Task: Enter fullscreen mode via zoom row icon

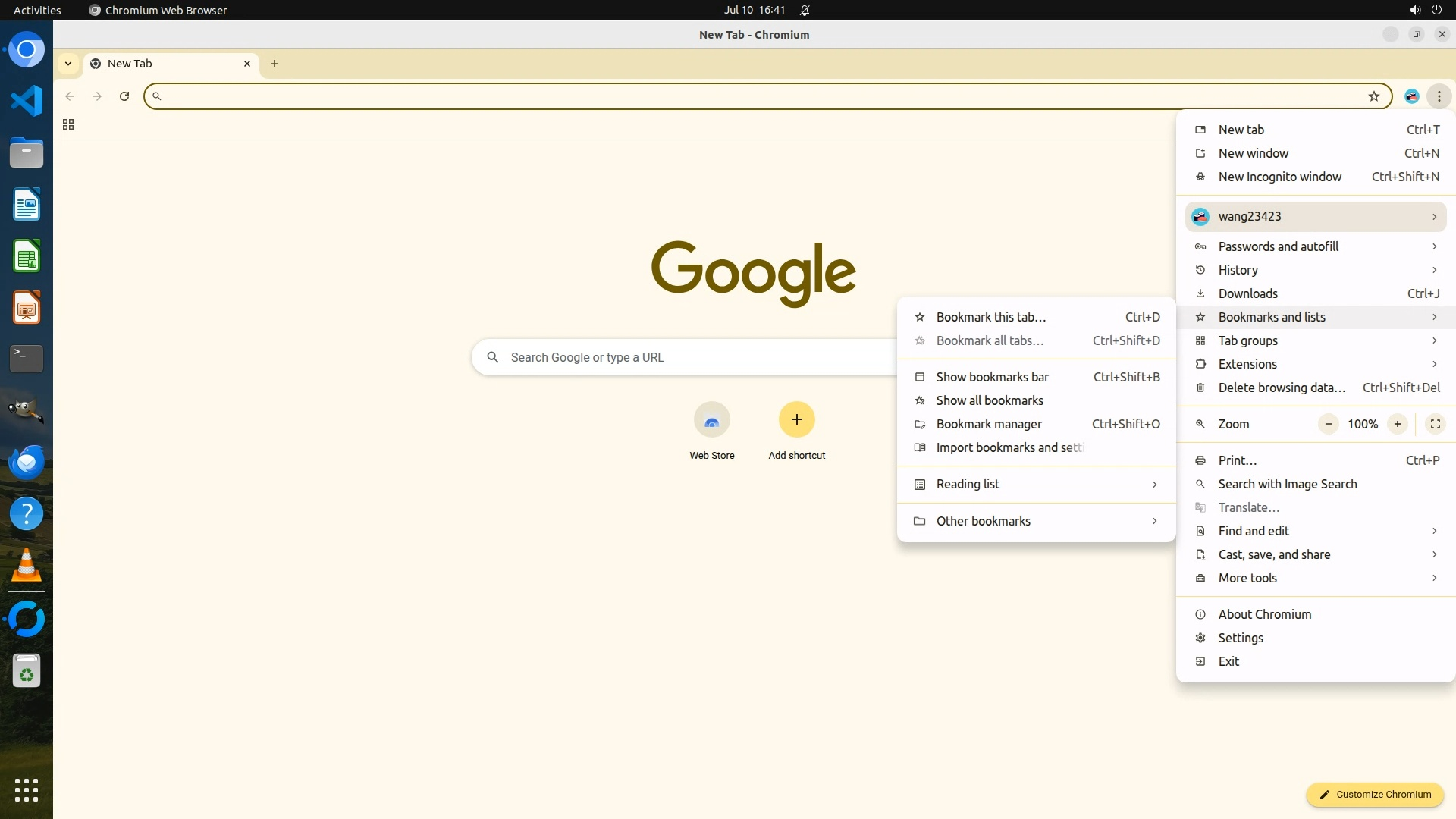Action: click(1435, 424)
